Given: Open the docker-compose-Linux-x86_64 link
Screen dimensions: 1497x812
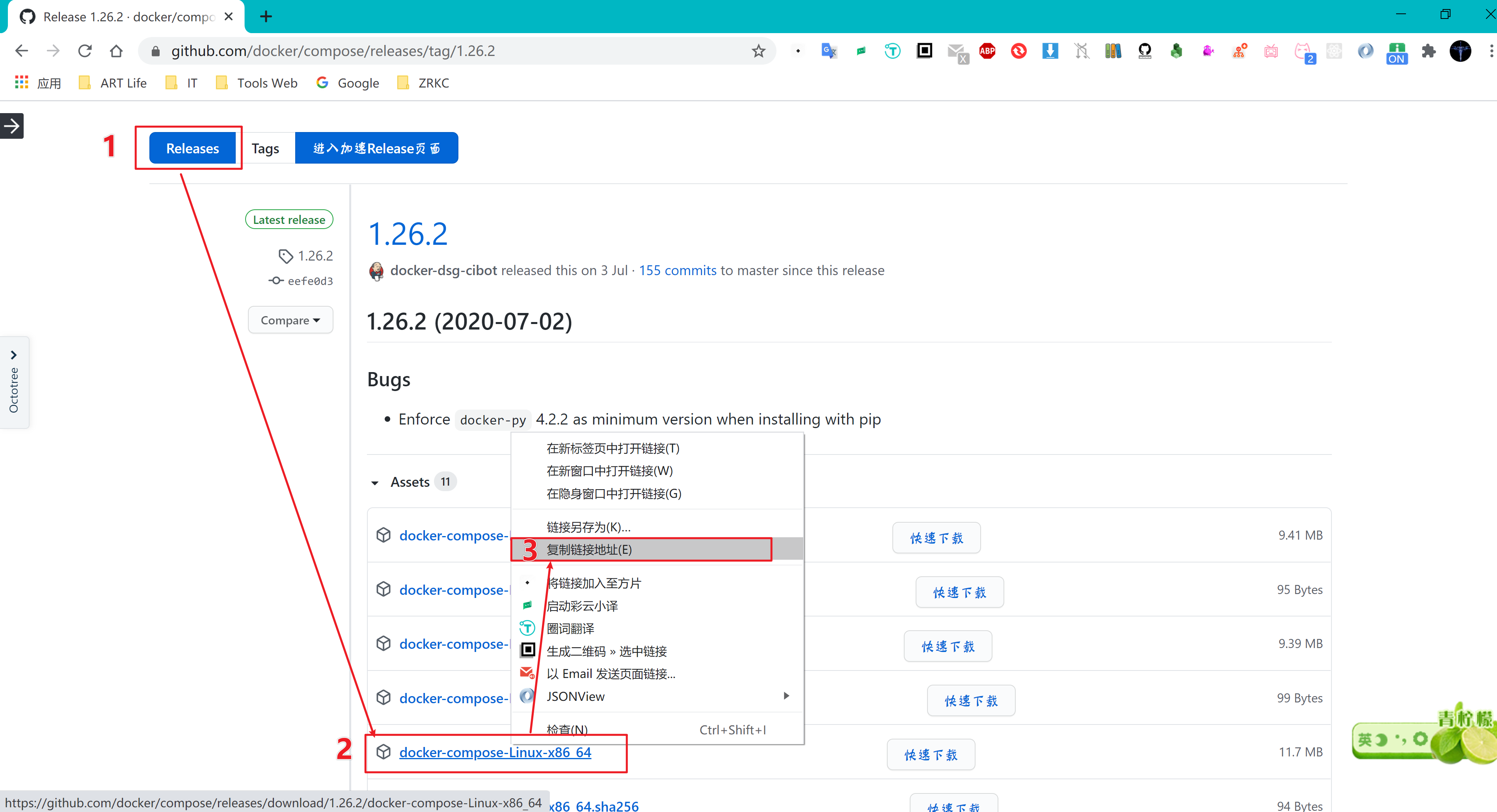Looking at the screenshot, I should pos(495,752).
